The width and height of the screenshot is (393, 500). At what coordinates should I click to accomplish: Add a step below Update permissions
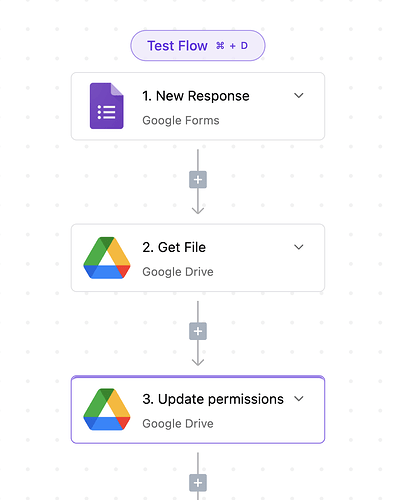tap(198, 483)
